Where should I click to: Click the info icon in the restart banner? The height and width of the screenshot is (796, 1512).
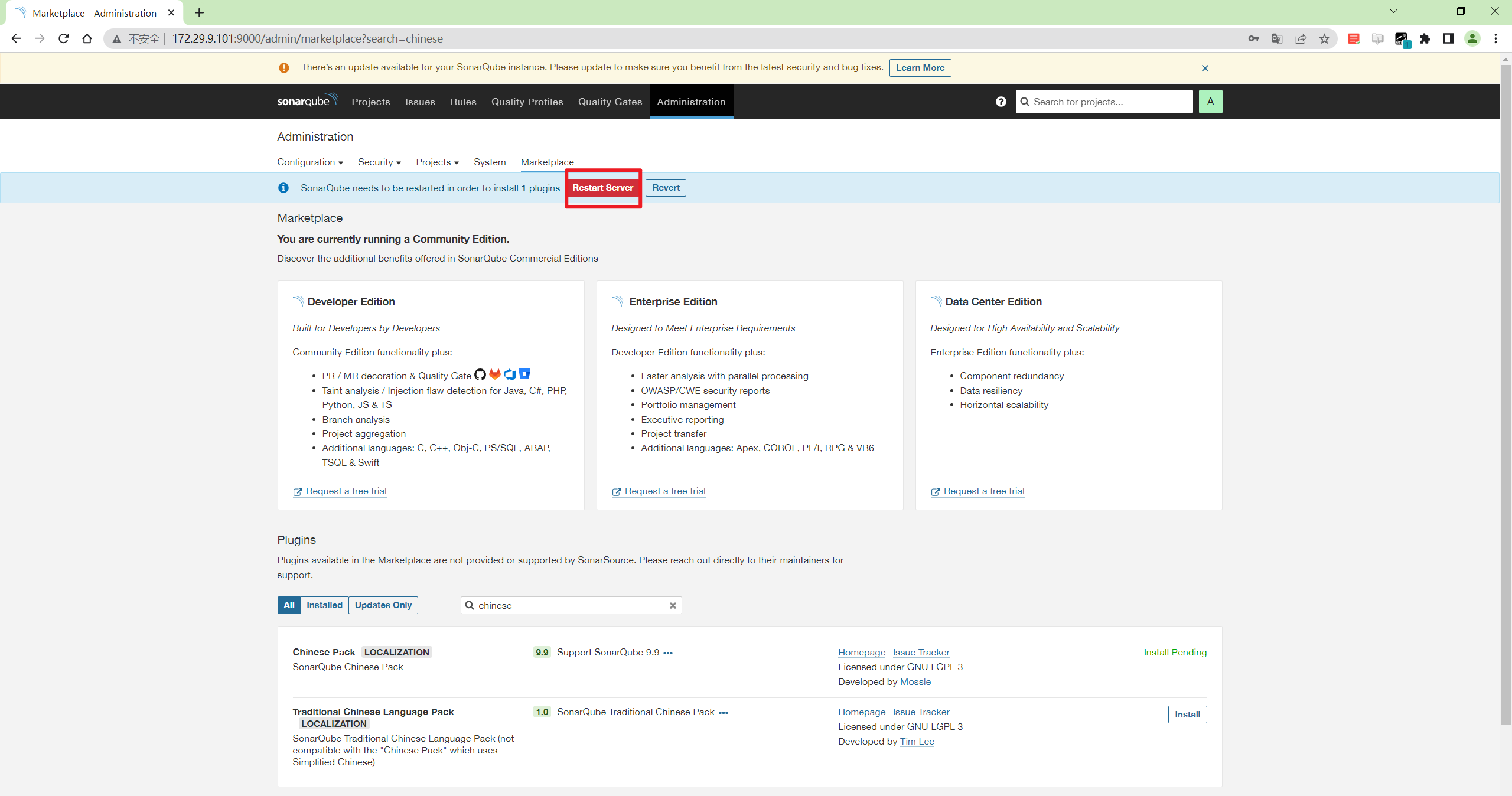[283, 188]
